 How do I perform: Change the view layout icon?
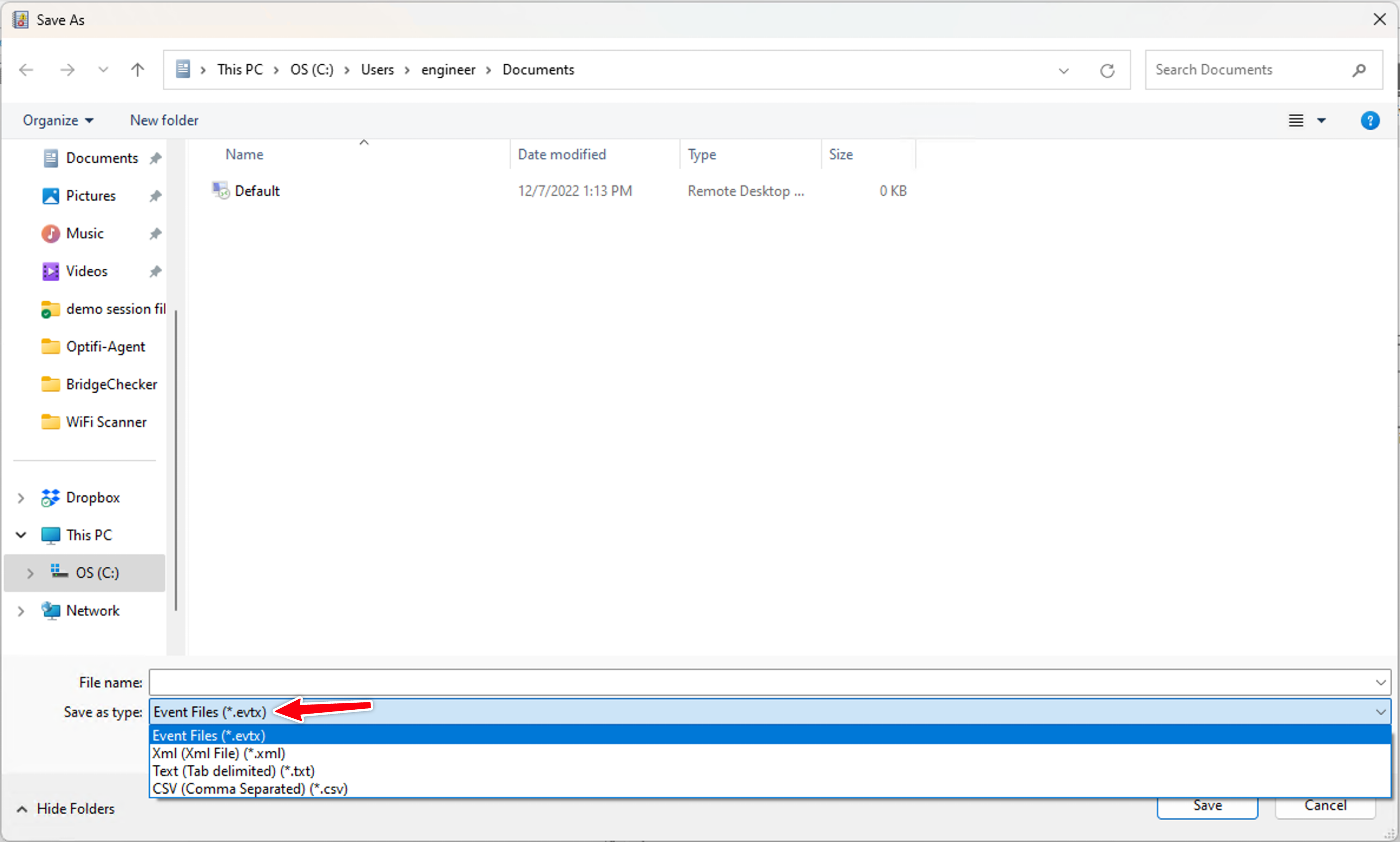click(x=1296, y=120)
